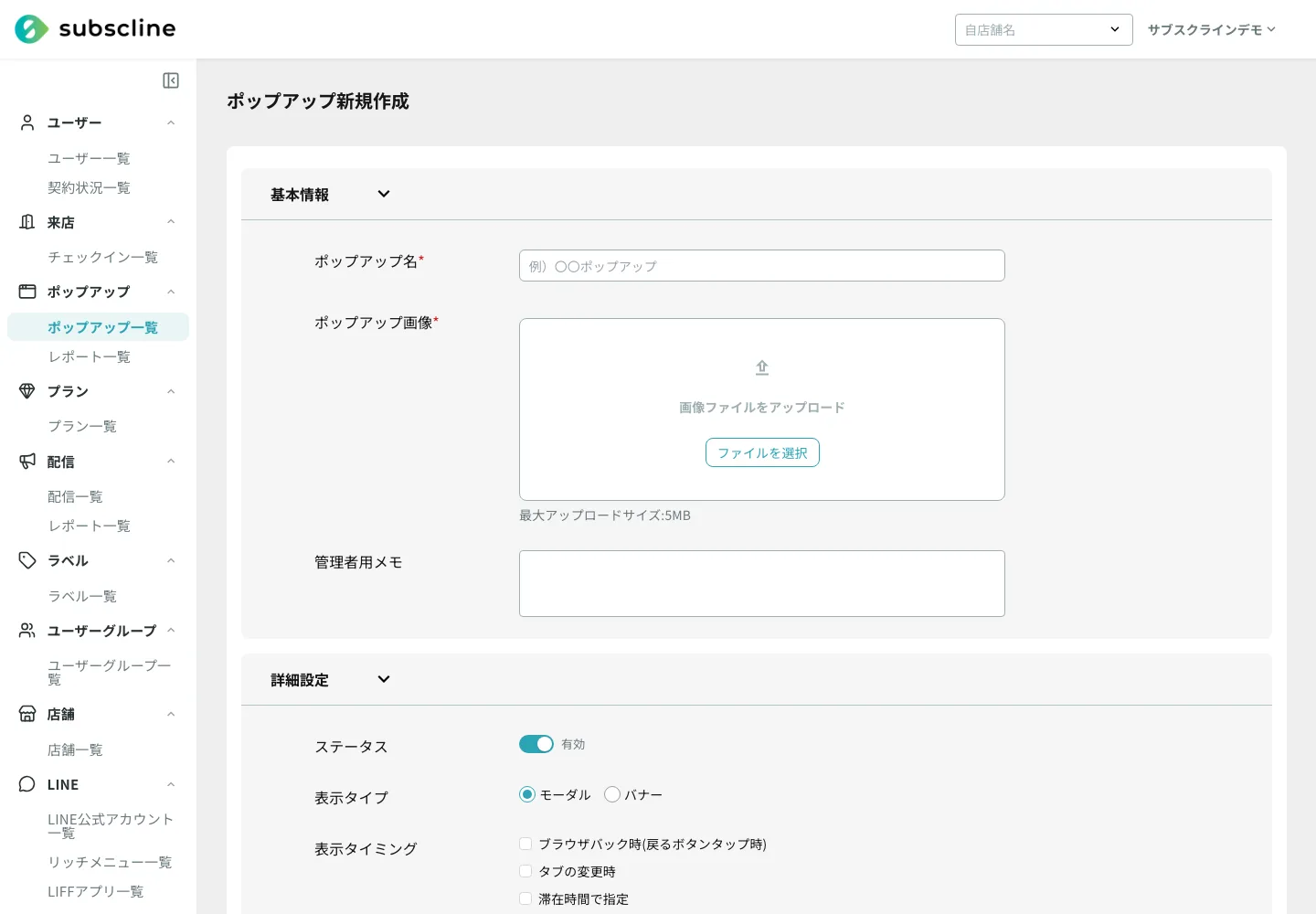
Task: Click the 来店 building icon in sidebar
Action: tap(27, 222)
